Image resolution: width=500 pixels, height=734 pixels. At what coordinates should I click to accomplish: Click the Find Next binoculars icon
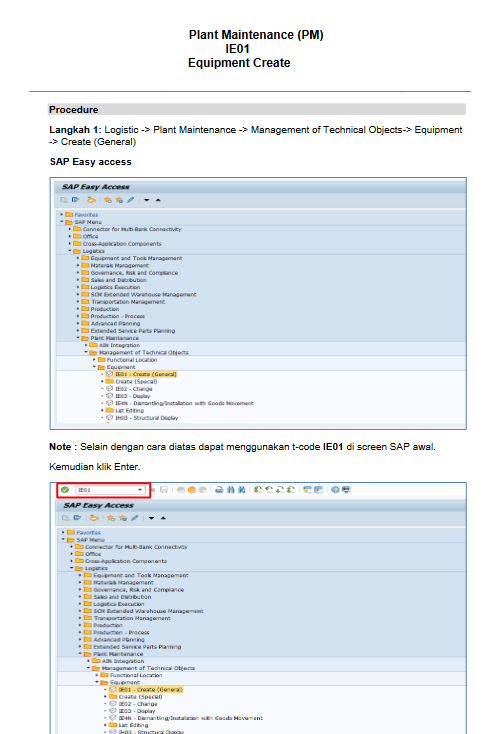click(242, 490)
